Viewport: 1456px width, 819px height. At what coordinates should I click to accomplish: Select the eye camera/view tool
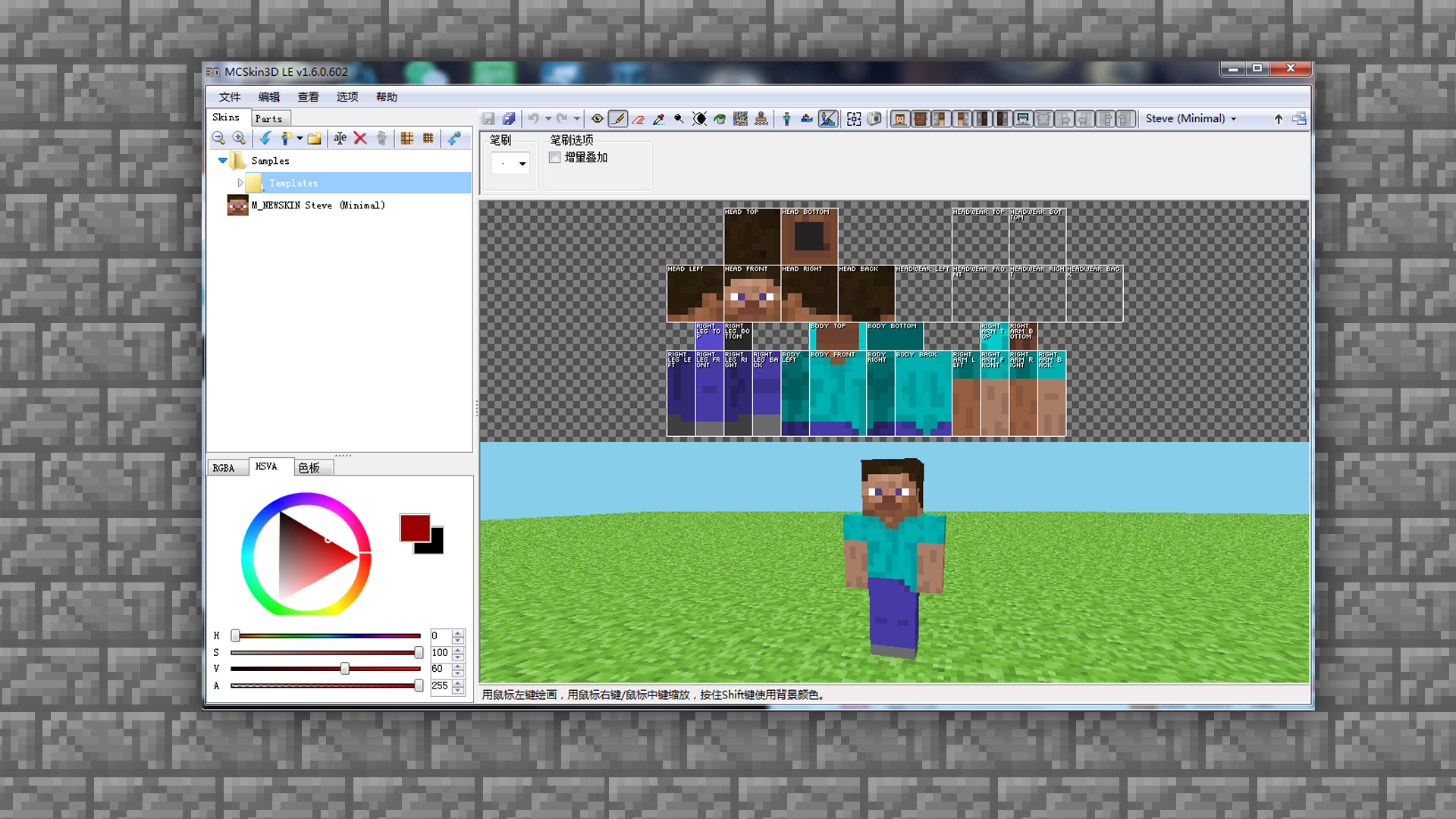(598, 119)
